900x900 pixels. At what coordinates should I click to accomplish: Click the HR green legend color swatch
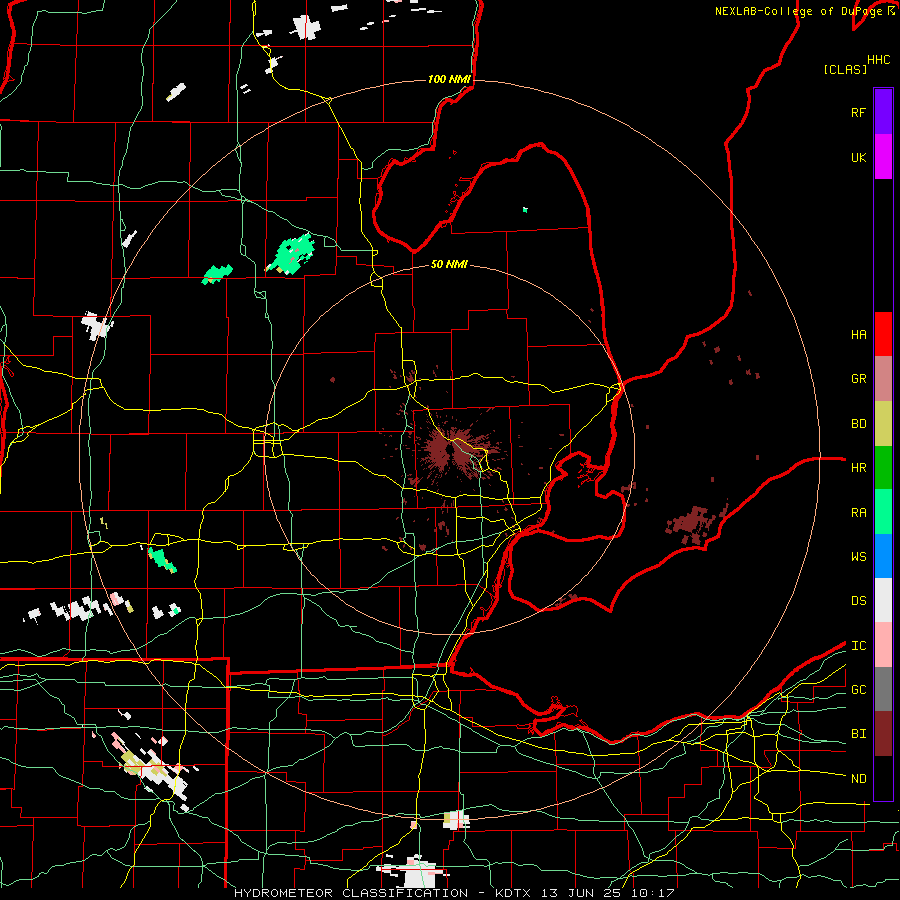883,468
